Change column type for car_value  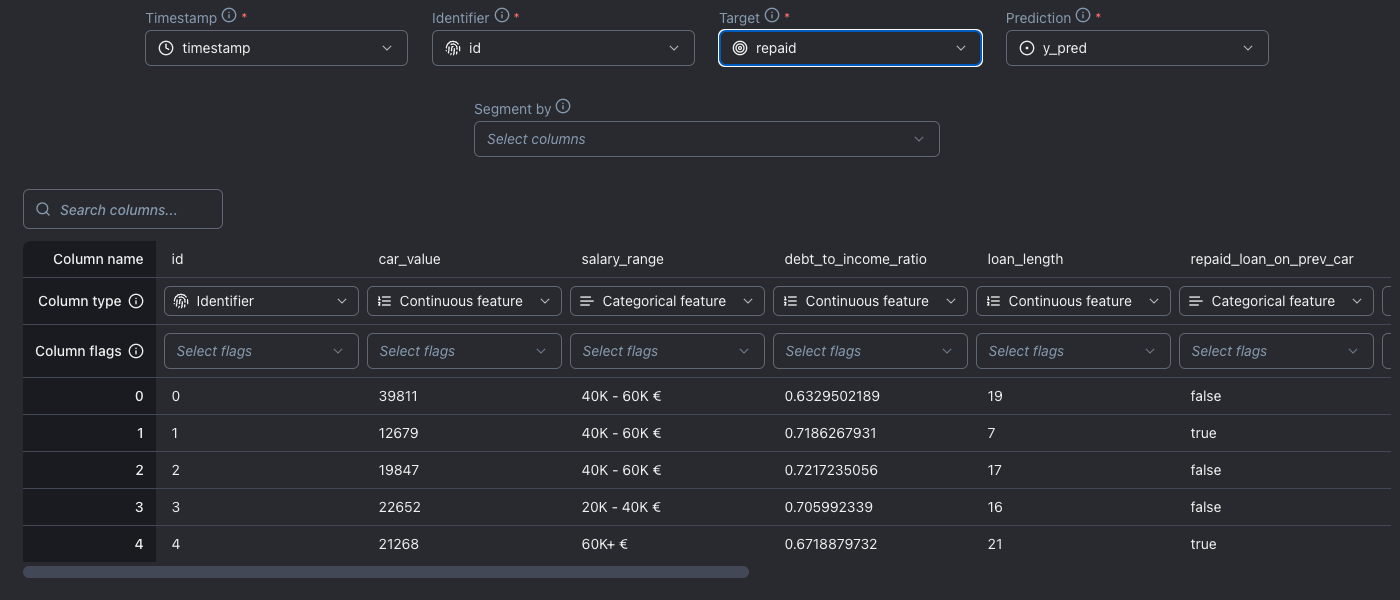(464, 301)
